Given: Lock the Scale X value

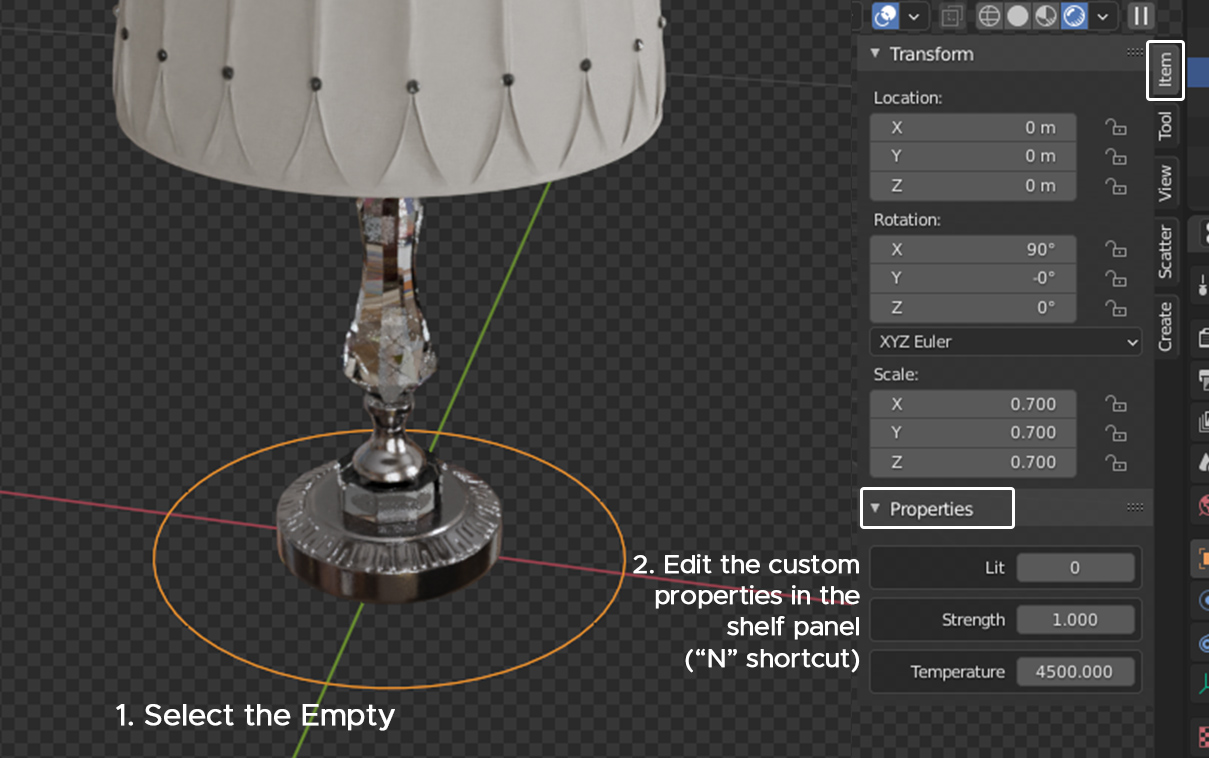Looking at the screenshot, I should point(1115,404).
